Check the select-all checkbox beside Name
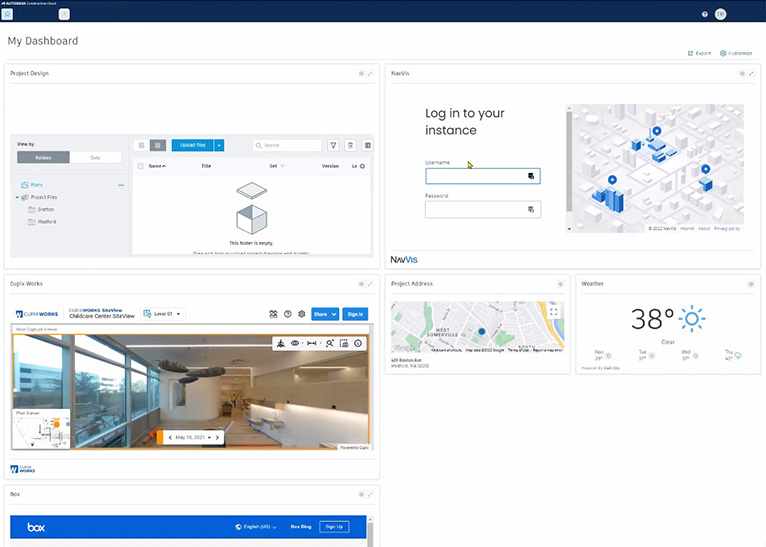The width and height of the screenshot is (766, 547). pyautogui.click(x=141, y=166)
